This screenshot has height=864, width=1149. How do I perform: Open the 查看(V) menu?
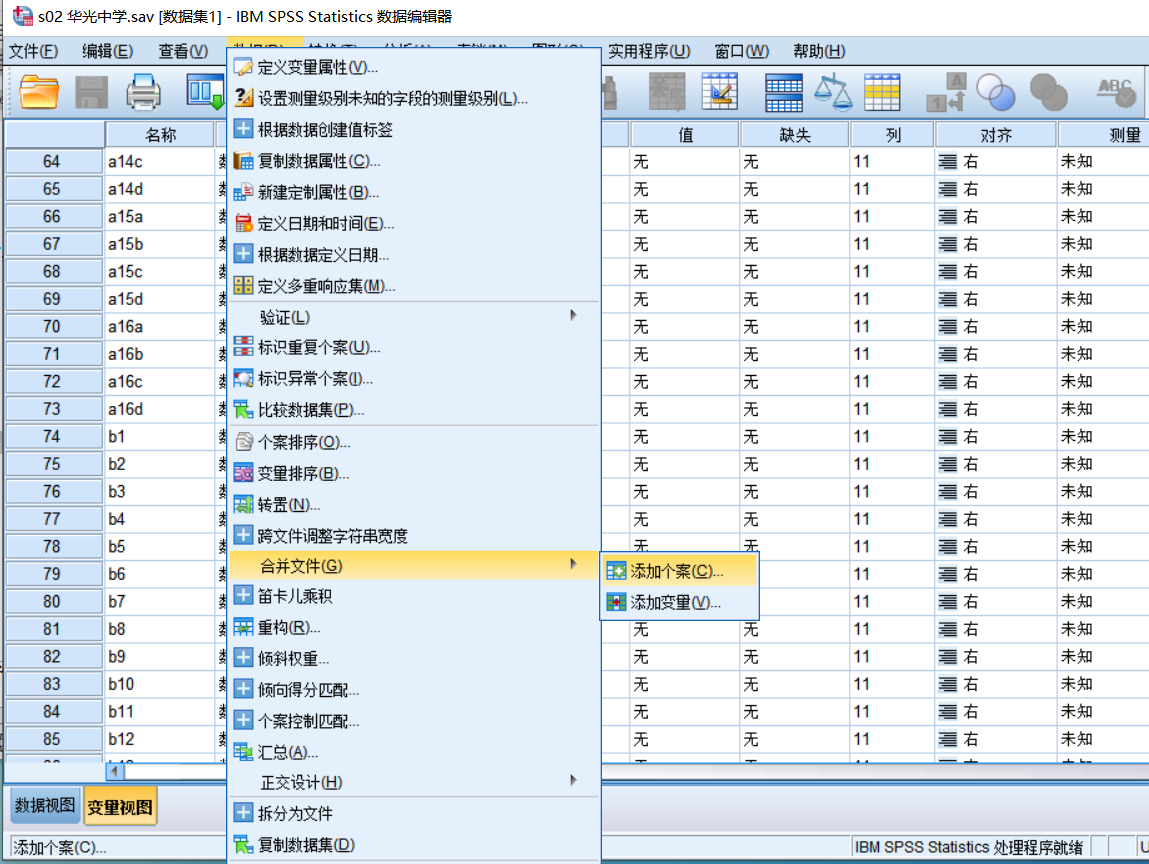point(183,51)
